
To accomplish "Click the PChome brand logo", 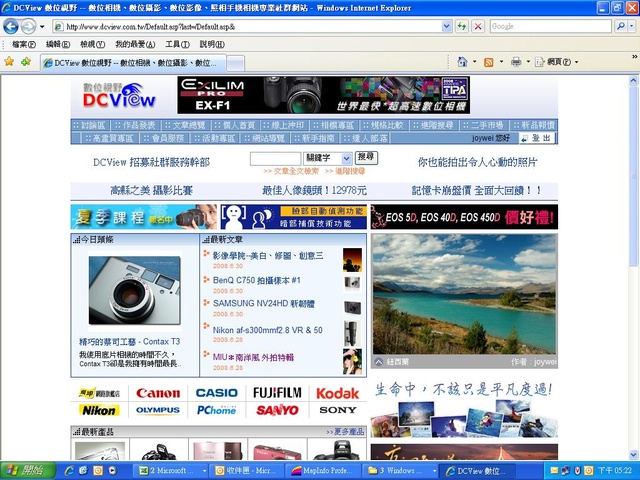I will point(216,410).
